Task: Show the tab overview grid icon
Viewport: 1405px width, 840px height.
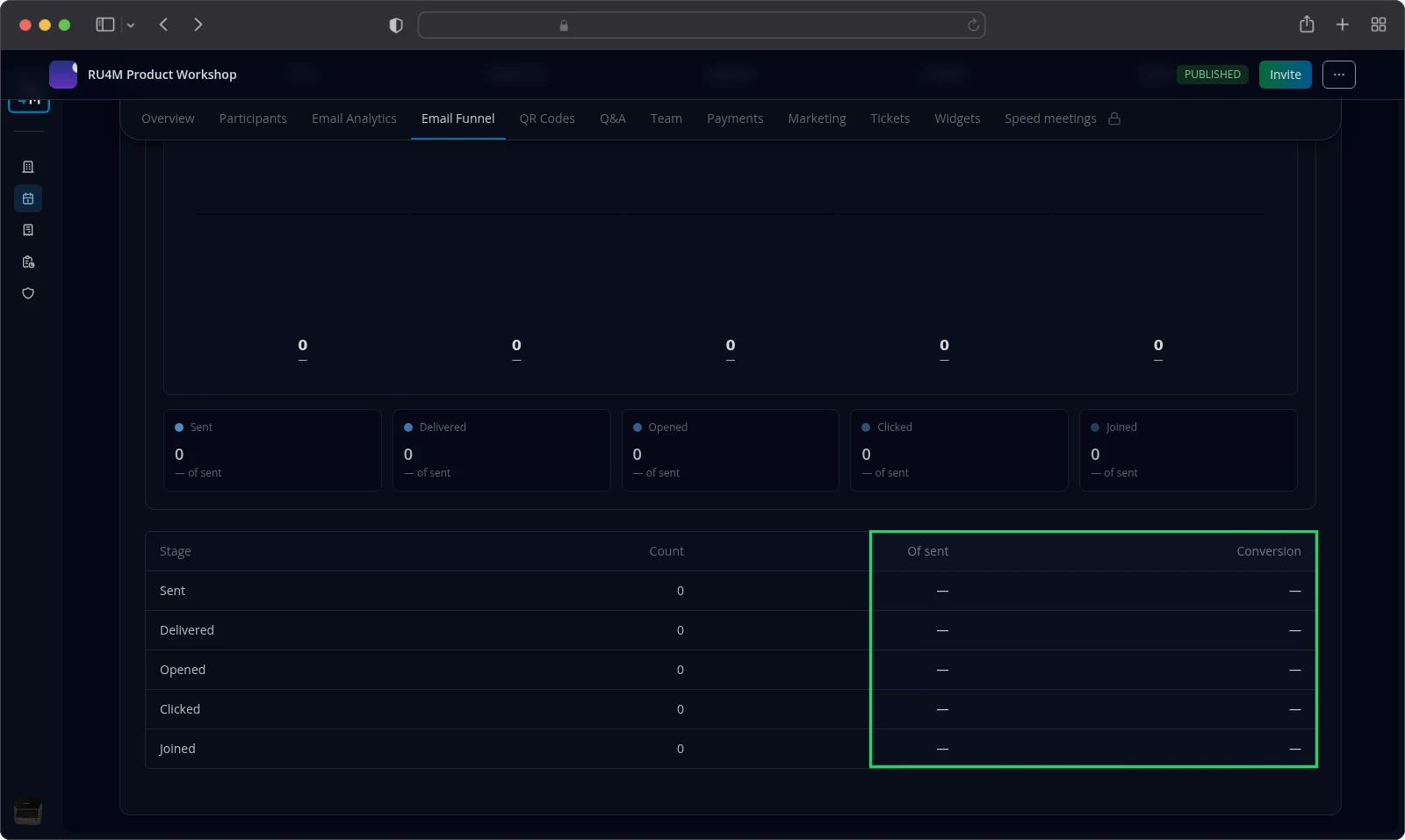Action: (x=1379, y=25)
